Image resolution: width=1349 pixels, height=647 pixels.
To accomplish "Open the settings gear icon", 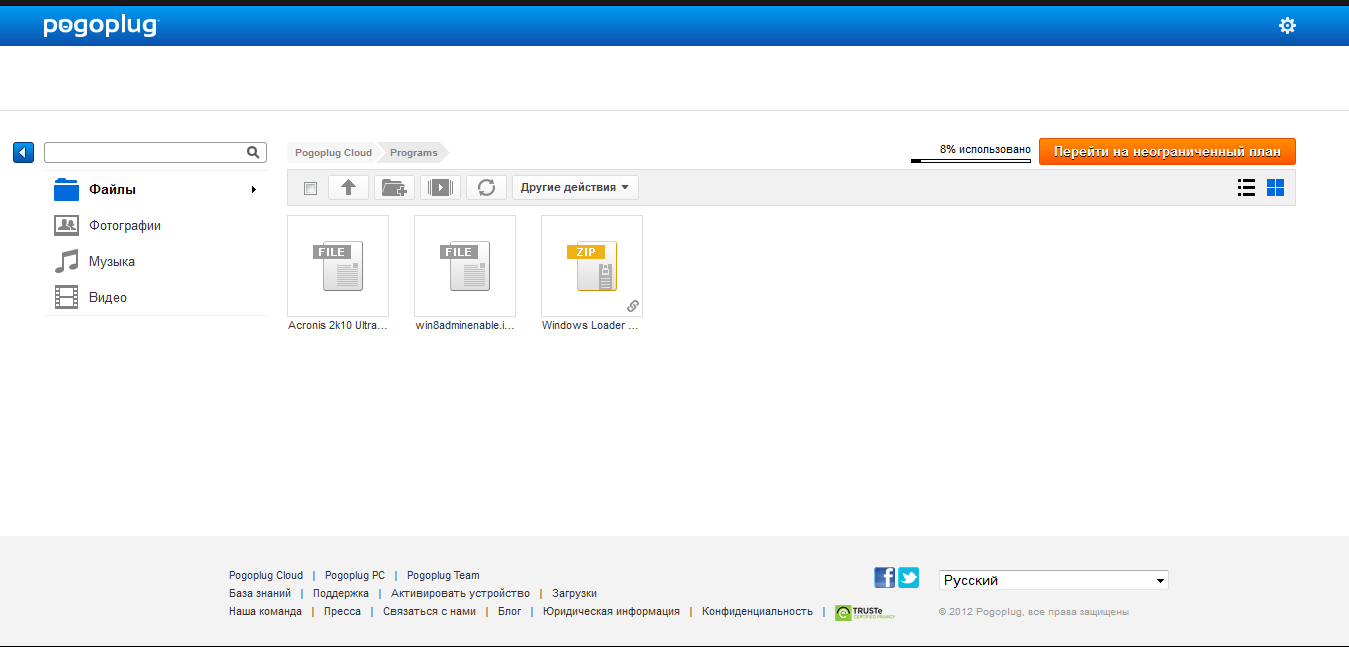I will pos(1287,26).
